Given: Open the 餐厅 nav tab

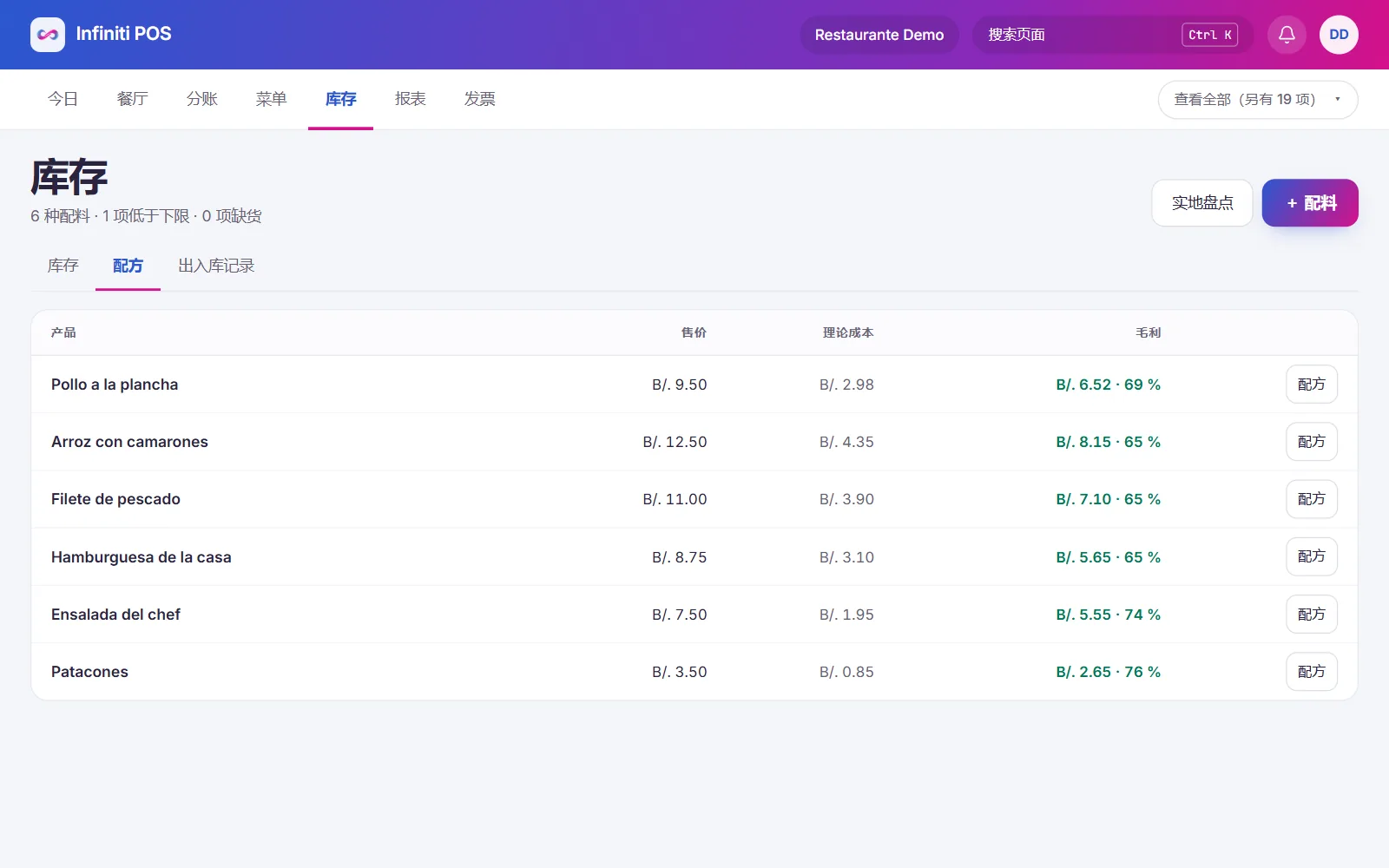Looking at the screenshot, I should pos(132,99).
